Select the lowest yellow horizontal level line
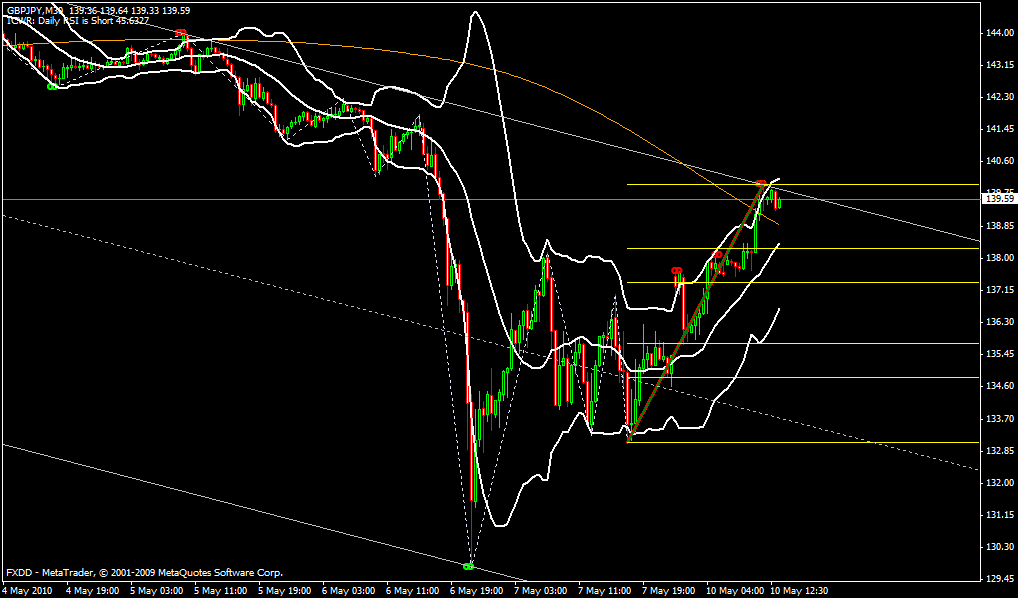 (800, 442)
